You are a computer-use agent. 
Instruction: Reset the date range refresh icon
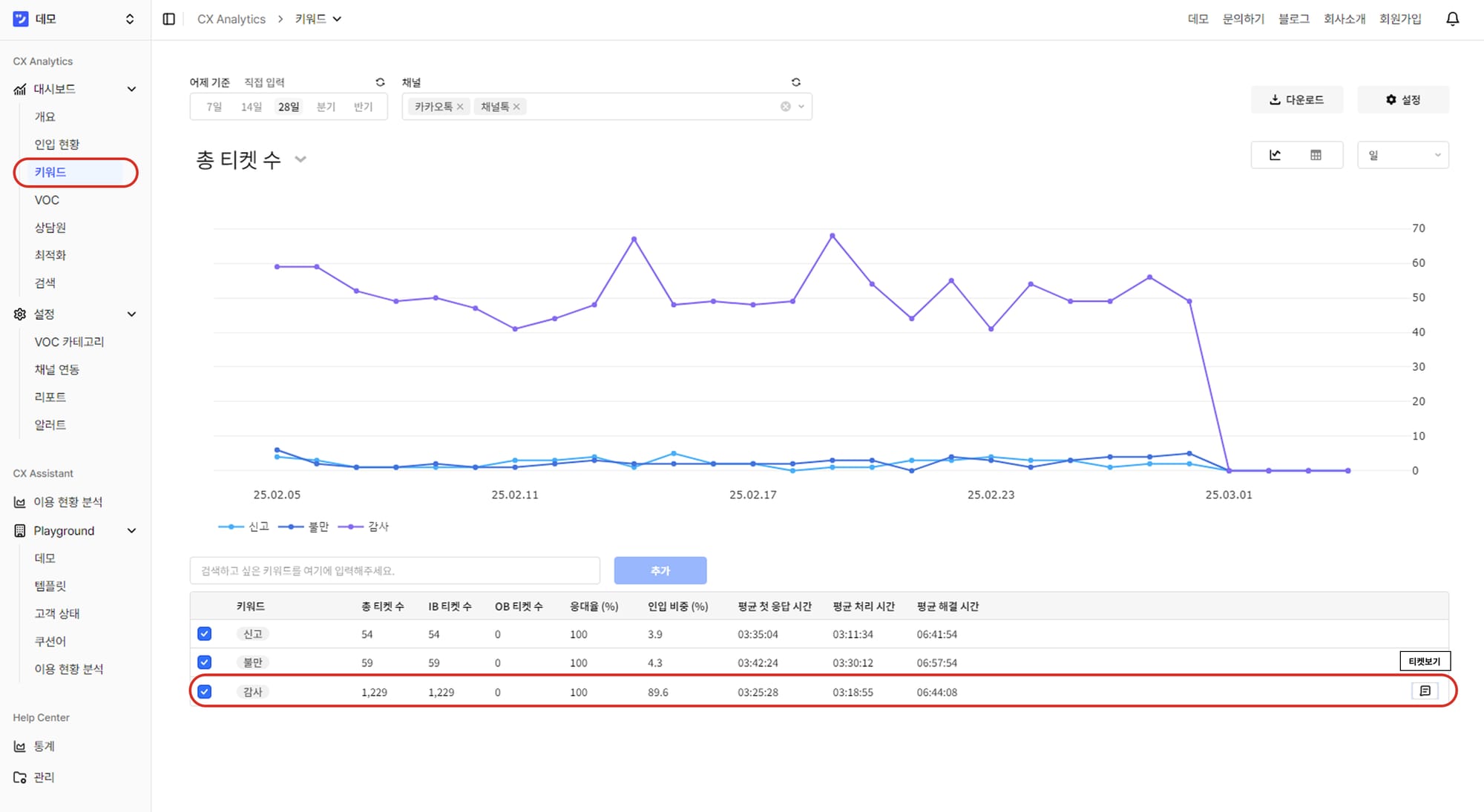(x=380, y=82)
